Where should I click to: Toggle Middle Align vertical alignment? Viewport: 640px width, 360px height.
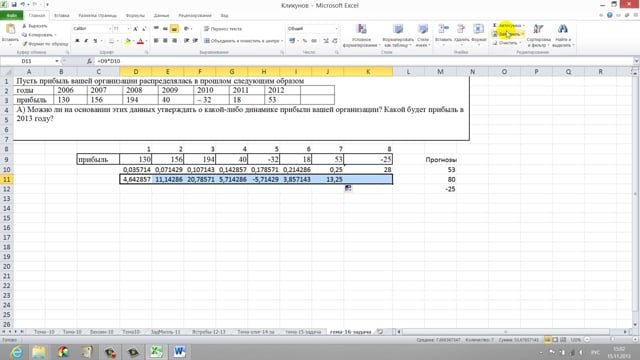165,29
